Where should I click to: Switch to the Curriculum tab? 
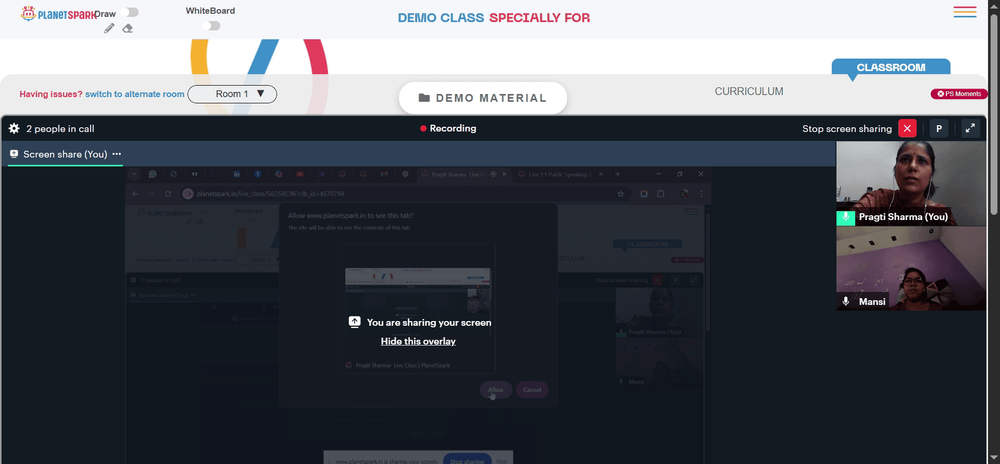(749, 91)
